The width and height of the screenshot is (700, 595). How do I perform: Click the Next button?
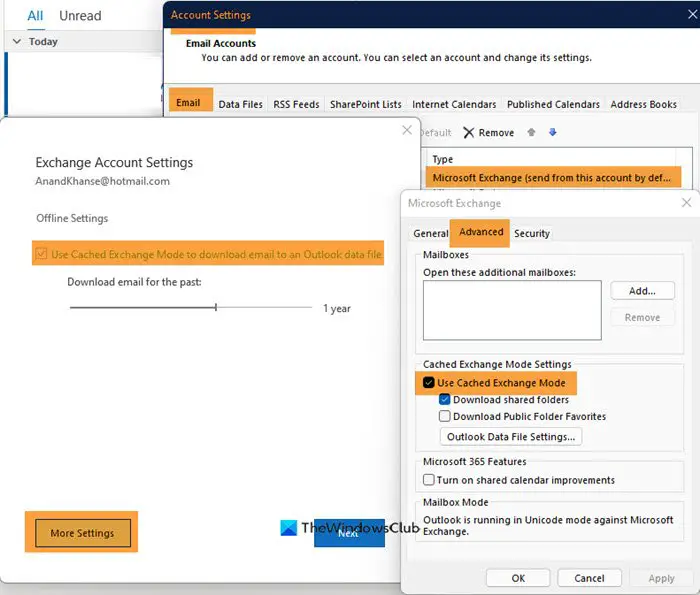click(349, 533)
